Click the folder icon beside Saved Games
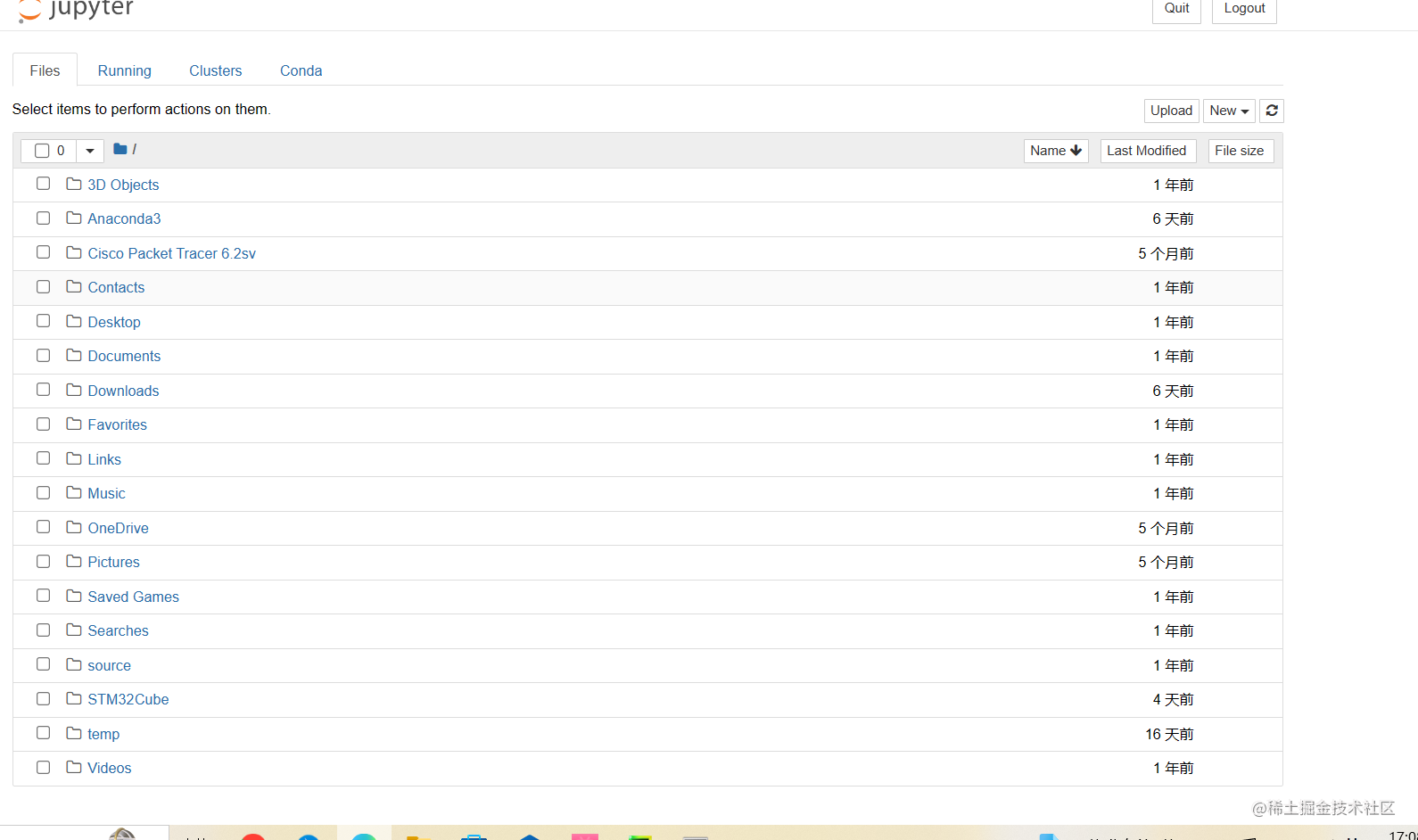 pyautogui.click(x=74, y=596)
